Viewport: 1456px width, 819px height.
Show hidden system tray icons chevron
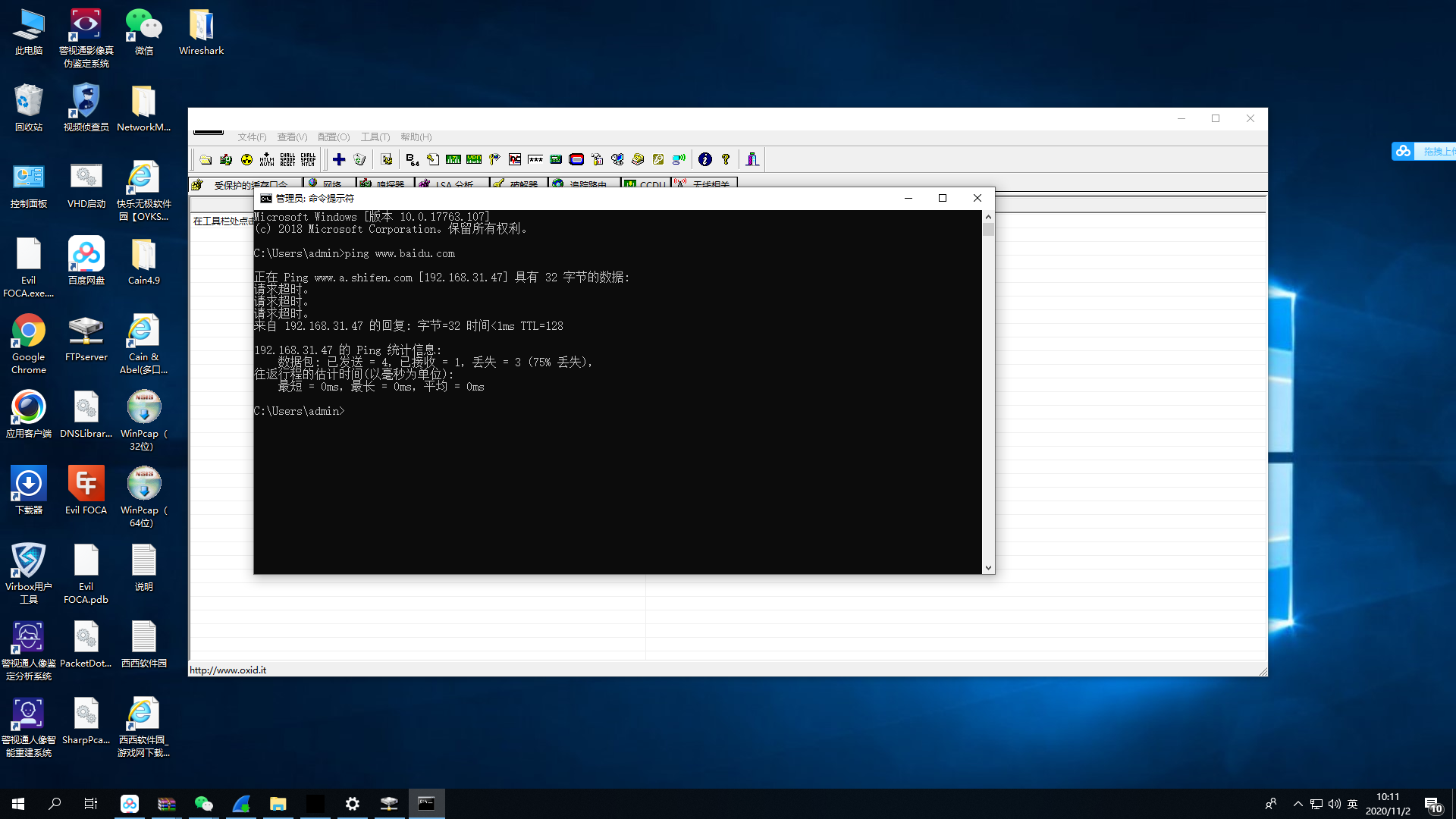click(x=1298, y=804)
